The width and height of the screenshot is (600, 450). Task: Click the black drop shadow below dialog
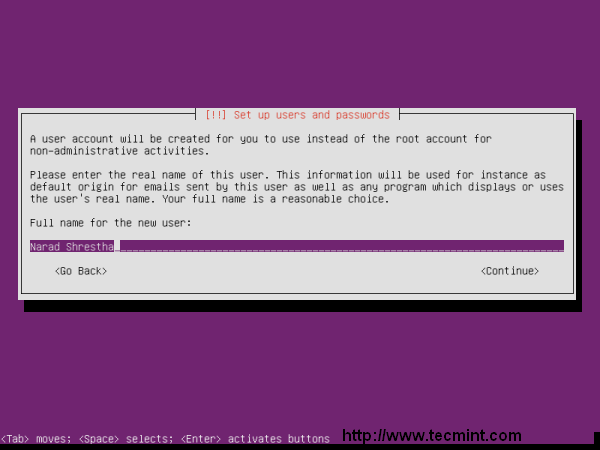pos(303,306)
